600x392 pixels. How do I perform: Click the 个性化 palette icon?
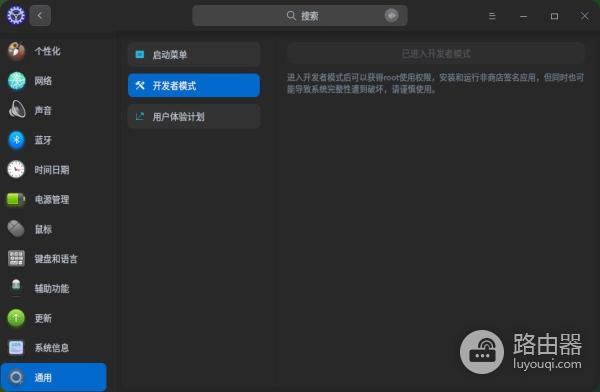pos(16,51)
